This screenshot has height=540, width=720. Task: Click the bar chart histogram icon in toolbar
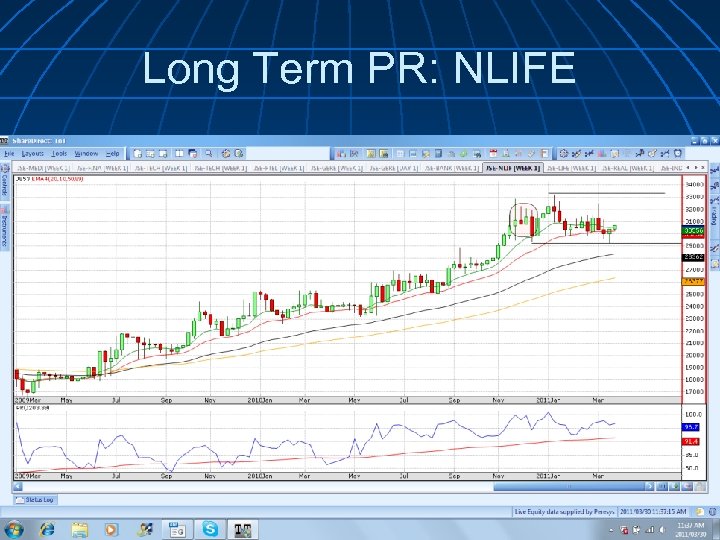pyautogui.click(x=602, y=154)
